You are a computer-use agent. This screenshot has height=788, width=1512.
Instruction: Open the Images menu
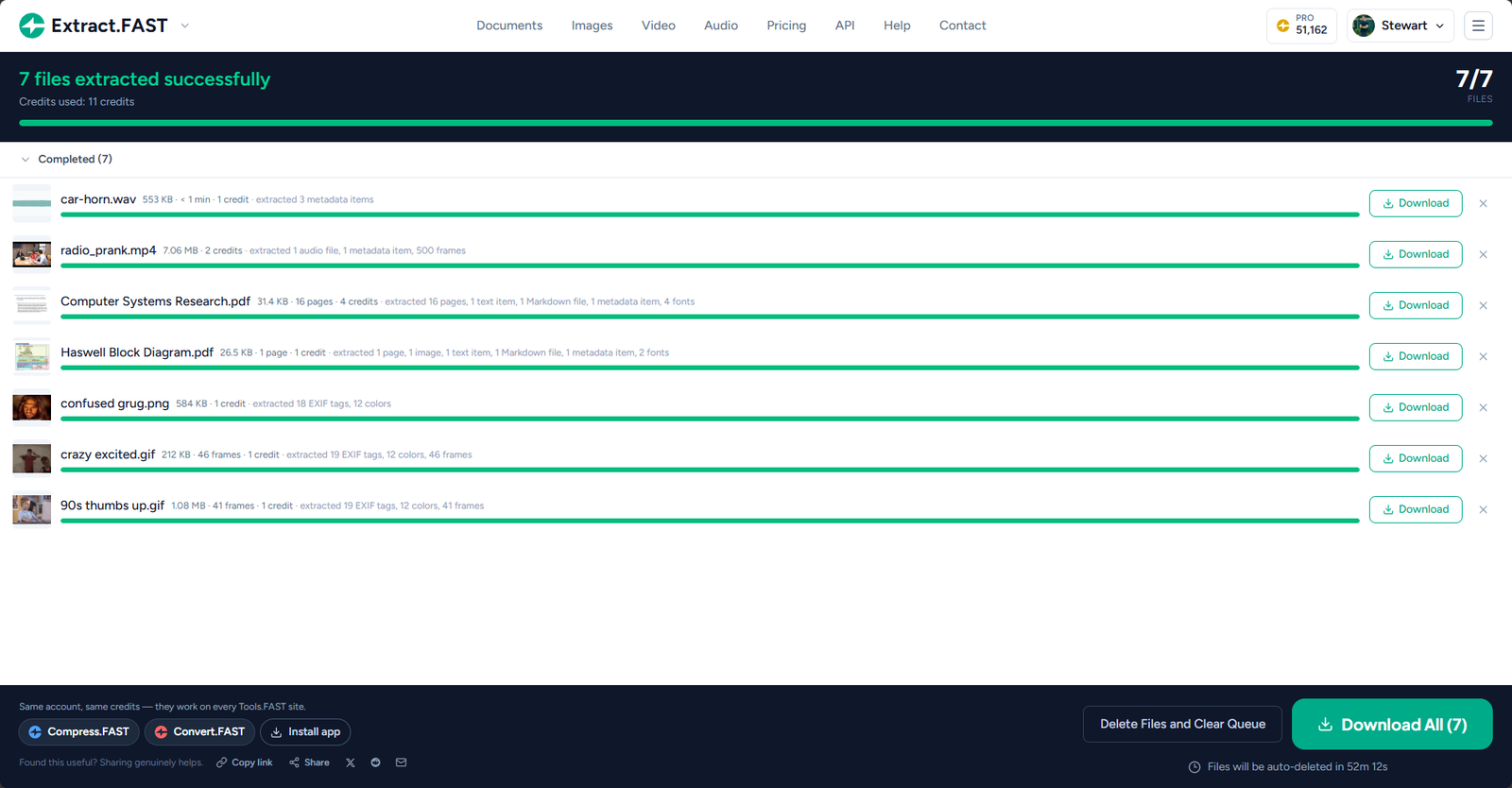[592, 26]
